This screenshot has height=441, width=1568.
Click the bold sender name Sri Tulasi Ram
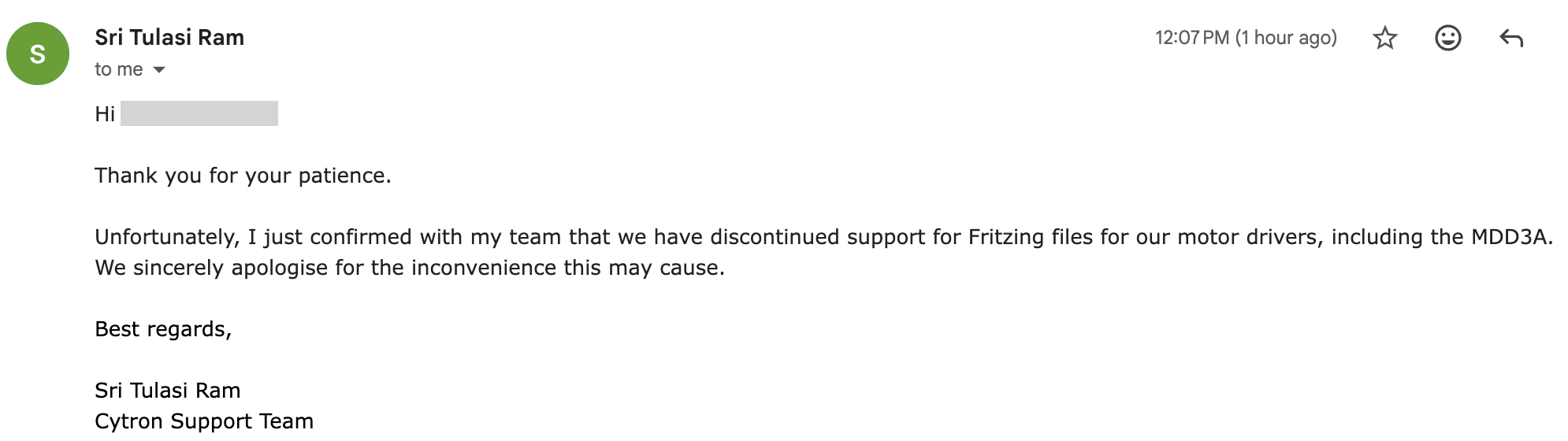[169, 37]
